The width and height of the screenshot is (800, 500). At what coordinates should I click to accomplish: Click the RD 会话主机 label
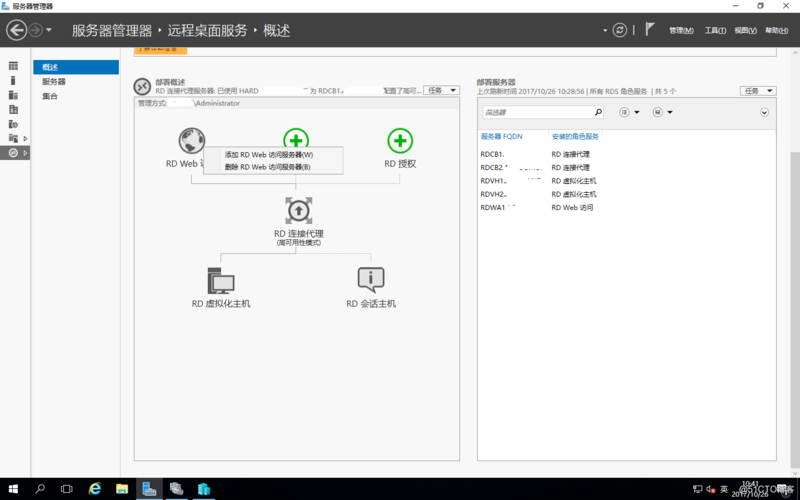371,304
